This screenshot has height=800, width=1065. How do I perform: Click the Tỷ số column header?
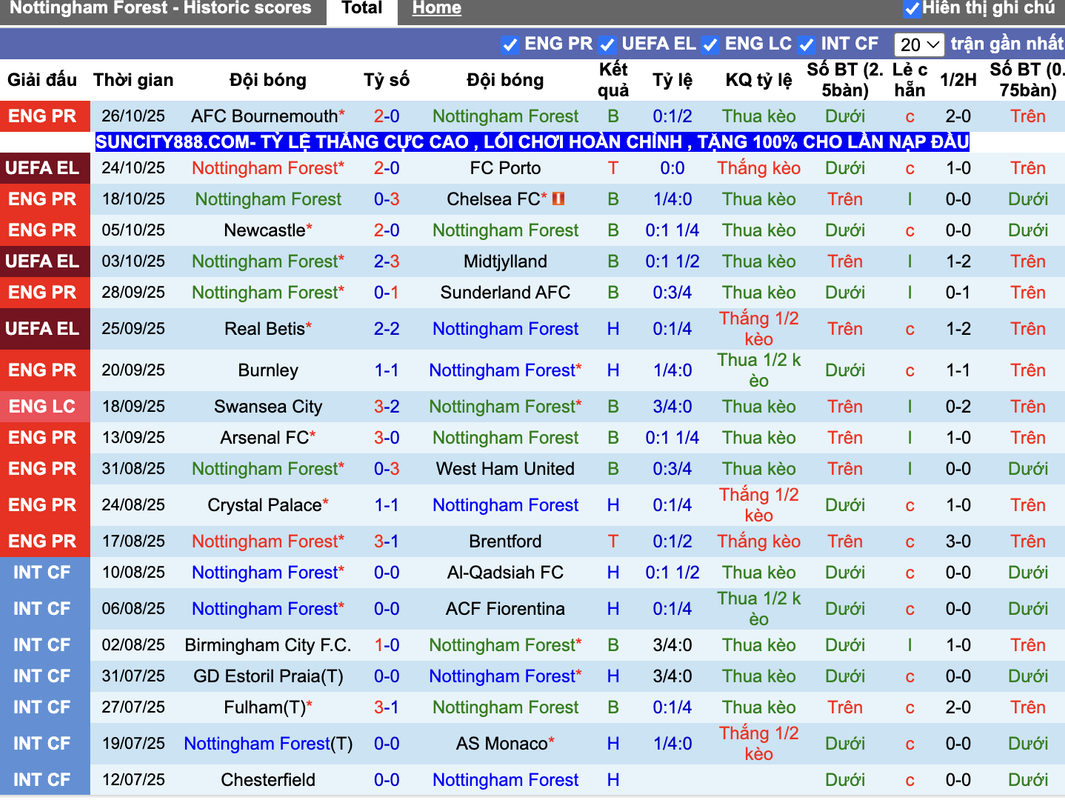386,80
